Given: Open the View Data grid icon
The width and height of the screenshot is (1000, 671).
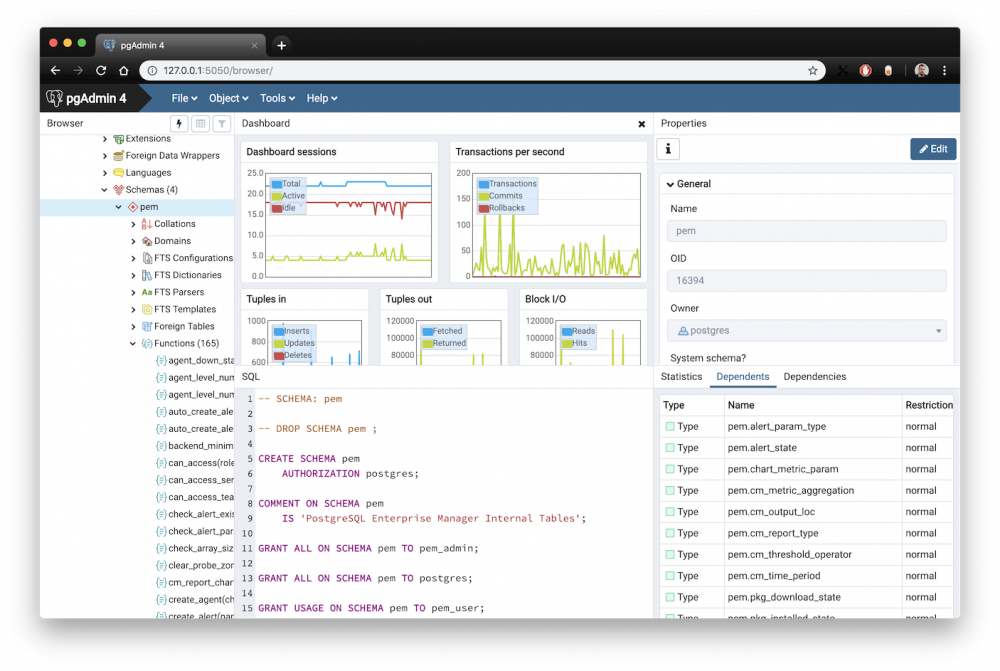Looking at the screenshot, I should [x=200, y=124].
